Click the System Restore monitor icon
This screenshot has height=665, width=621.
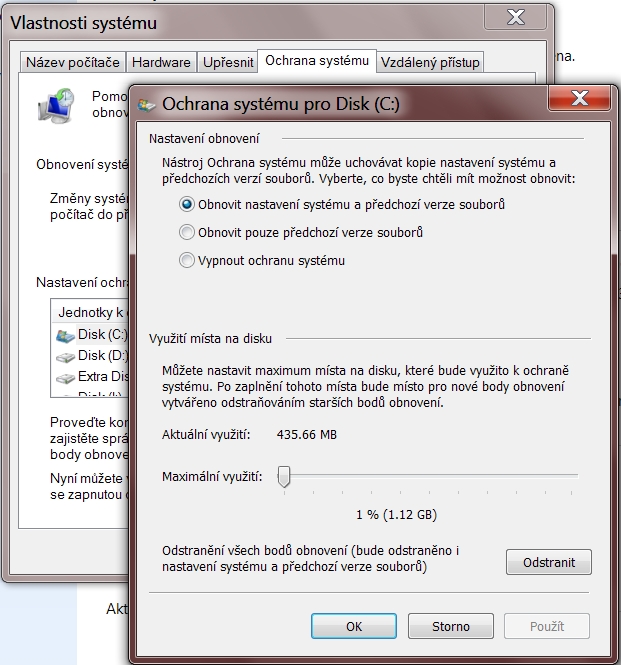[56, 105]
